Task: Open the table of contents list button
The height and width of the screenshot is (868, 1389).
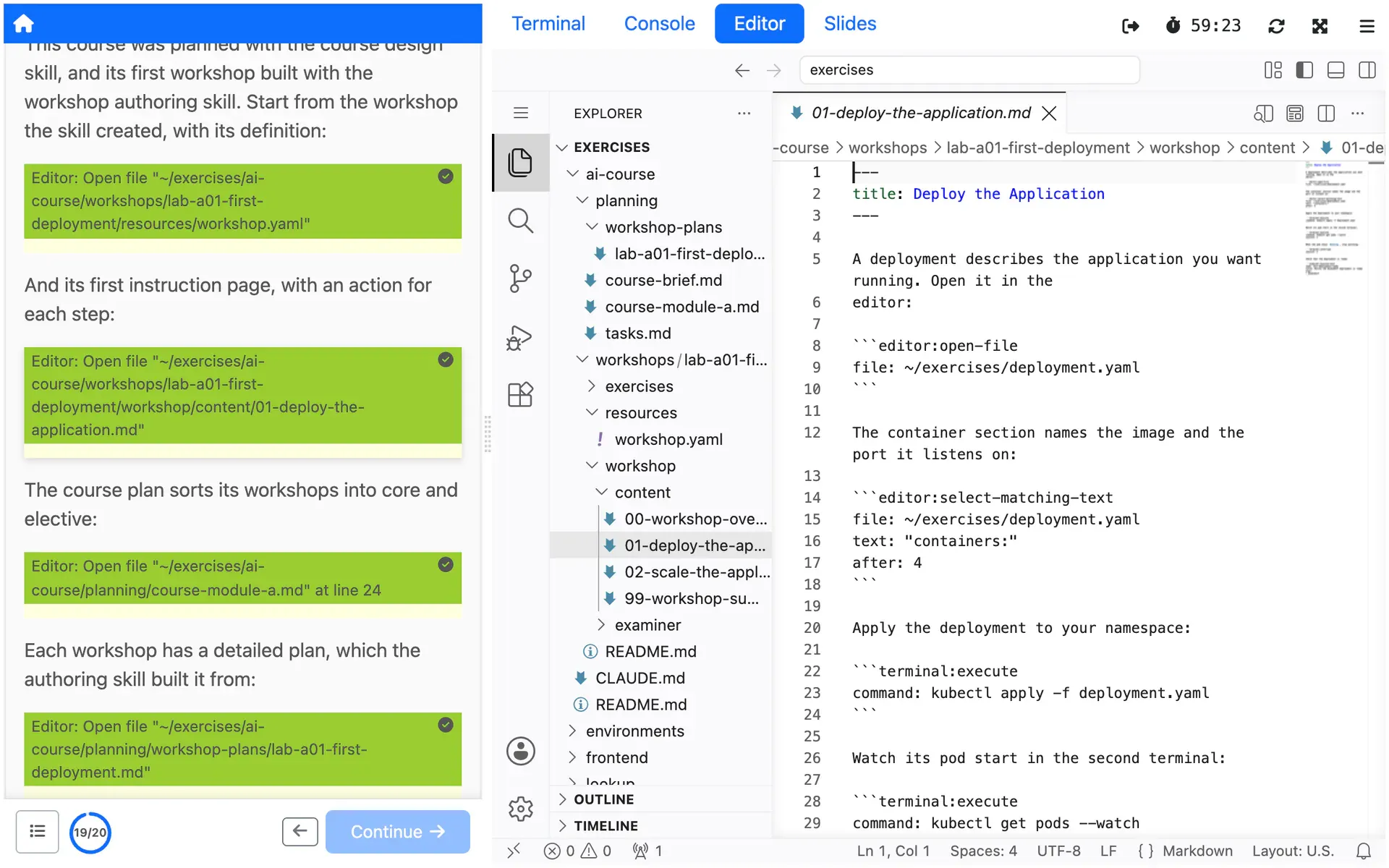Action: [x=38, y=832]
